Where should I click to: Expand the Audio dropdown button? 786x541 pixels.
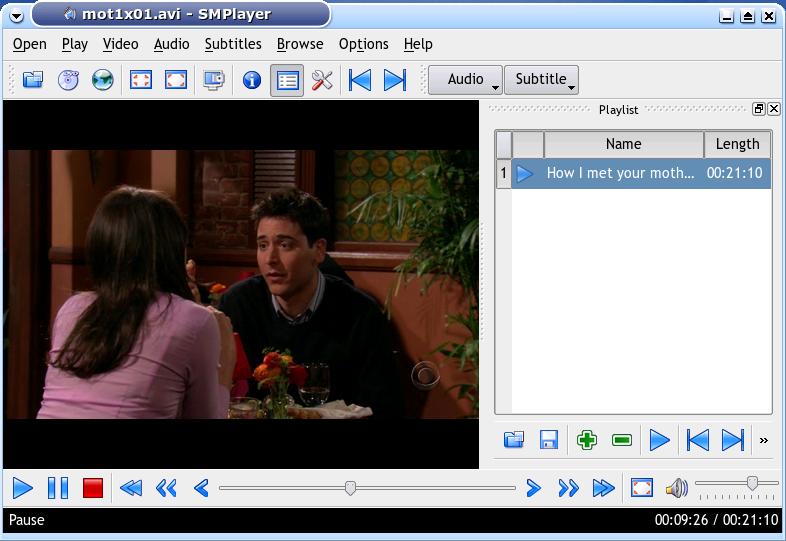coord(465,80)
